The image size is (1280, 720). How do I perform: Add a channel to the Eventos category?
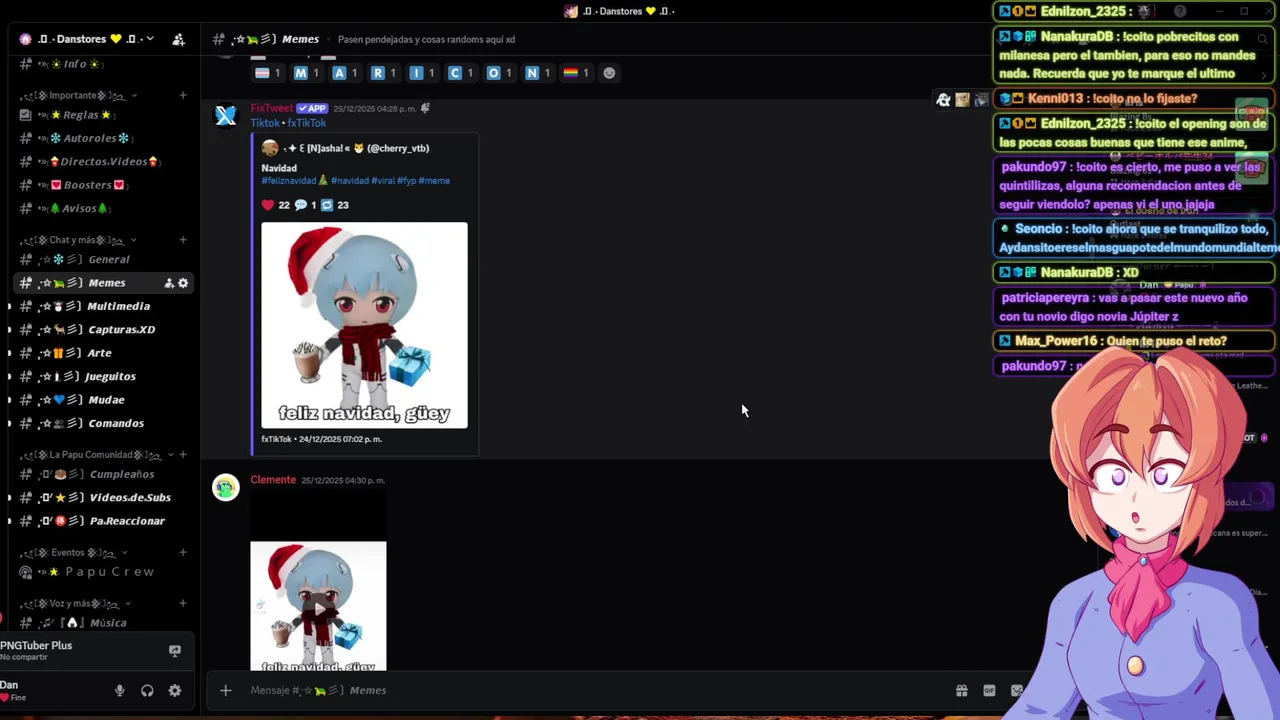point(183,552)
